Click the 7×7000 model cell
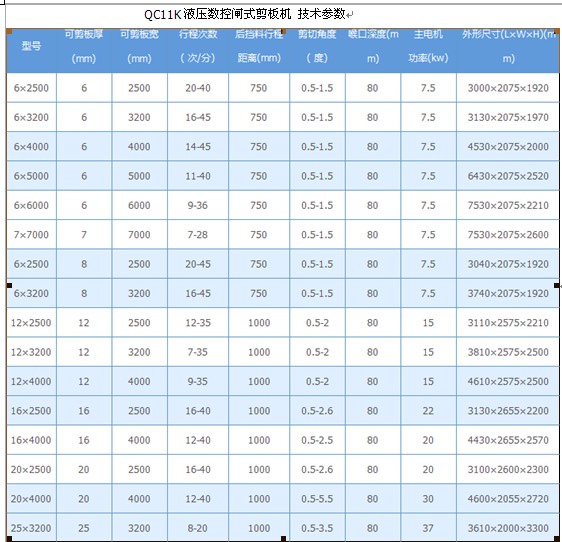Screen dimensions: 562x542 tap(32, 235)
